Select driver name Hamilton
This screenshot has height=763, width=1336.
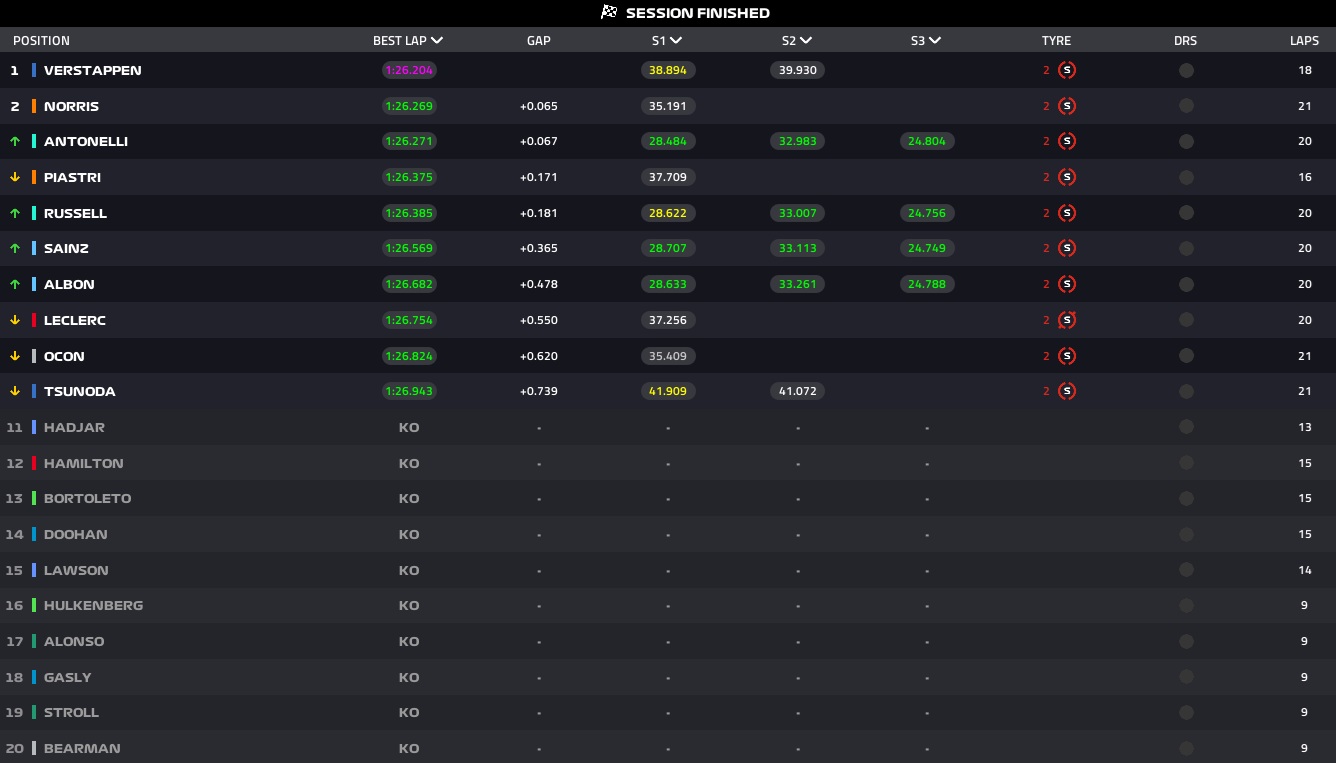click(84, 463)
